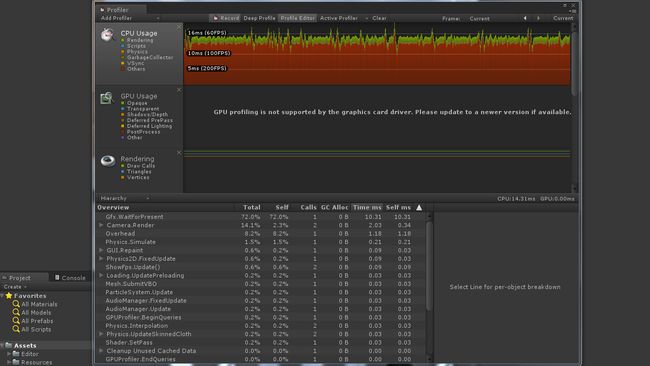Expand the Cleanup Unused Cached Data row
This screenshot has width=650, height=366.
click(101, 351)
